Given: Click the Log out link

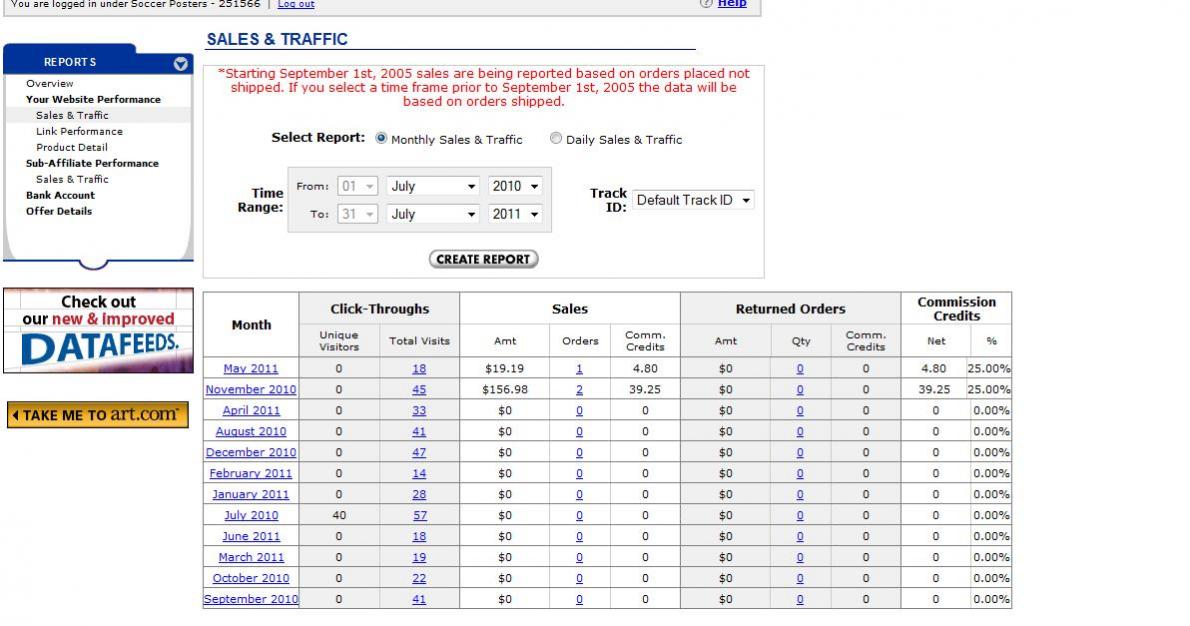Looking at the screenshot, I should coord(296,4).
